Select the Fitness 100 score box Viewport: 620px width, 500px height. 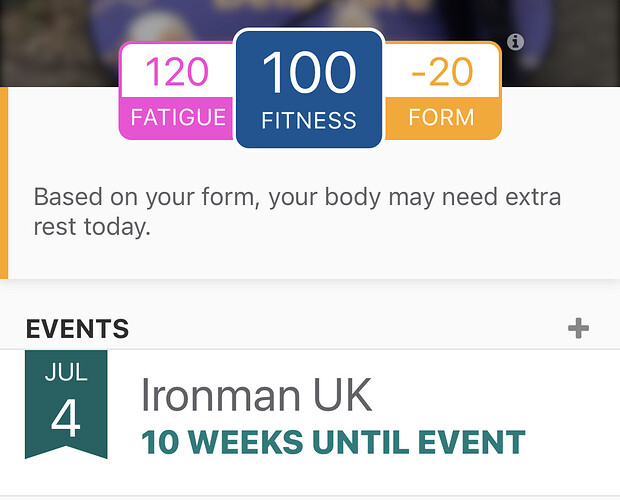pyautogui.click(x=309, y=89)
